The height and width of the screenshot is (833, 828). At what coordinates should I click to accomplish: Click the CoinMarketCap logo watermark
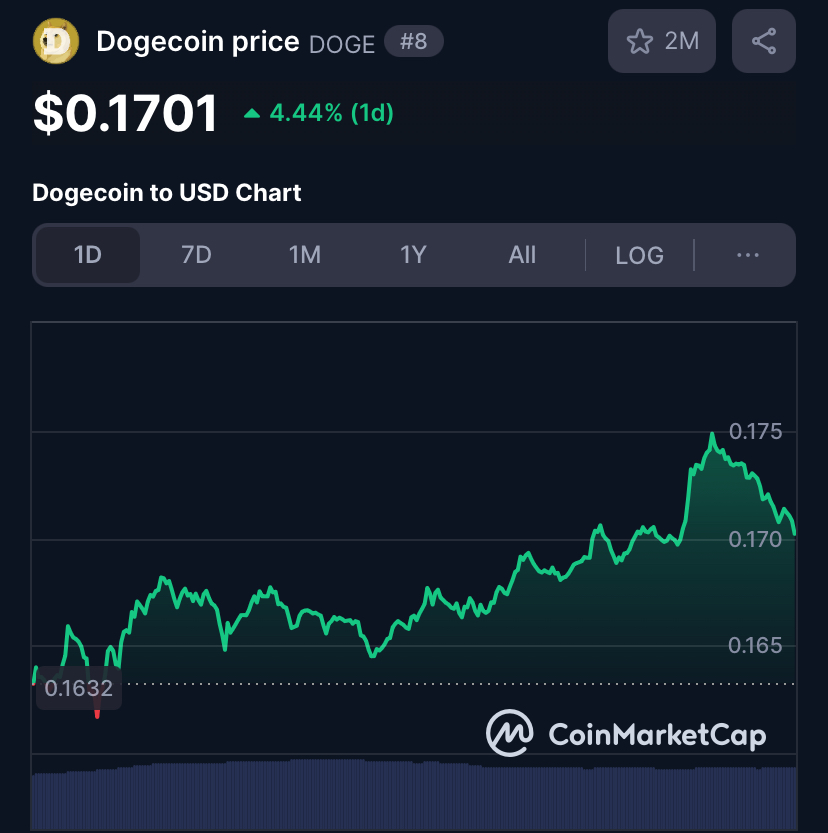626,735
